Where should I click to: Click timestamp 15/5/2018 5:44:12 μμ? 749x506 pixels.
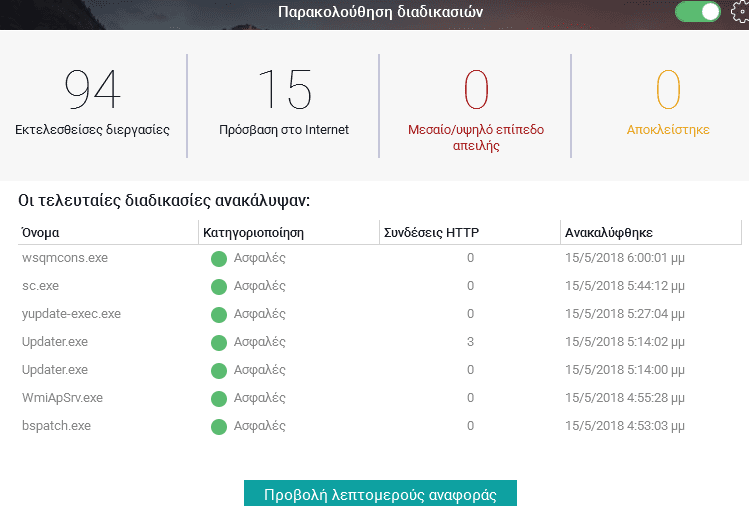pyautogui.click(x=625, y=286)
